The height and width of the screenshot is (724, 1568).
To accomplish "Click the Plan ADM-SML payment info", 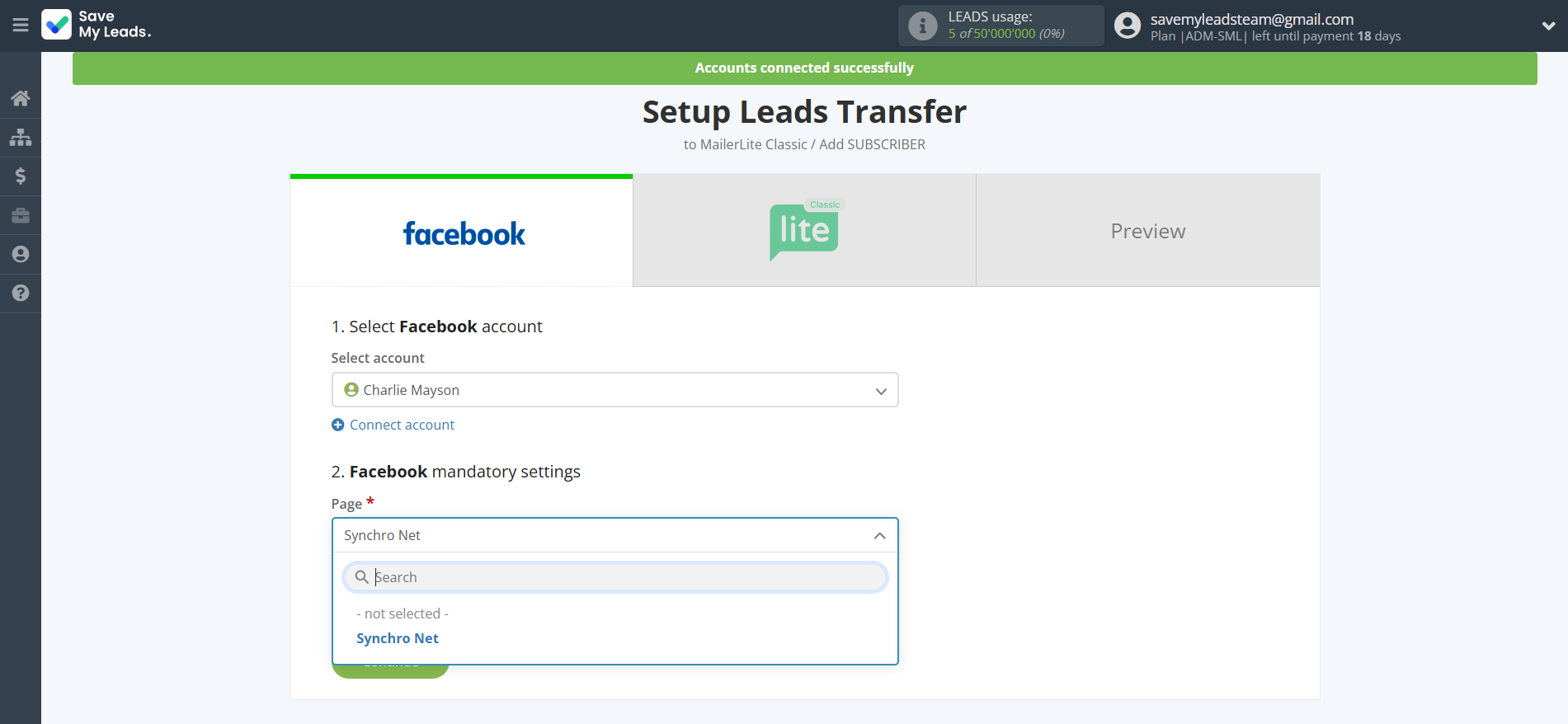I will pos(1275,36).
